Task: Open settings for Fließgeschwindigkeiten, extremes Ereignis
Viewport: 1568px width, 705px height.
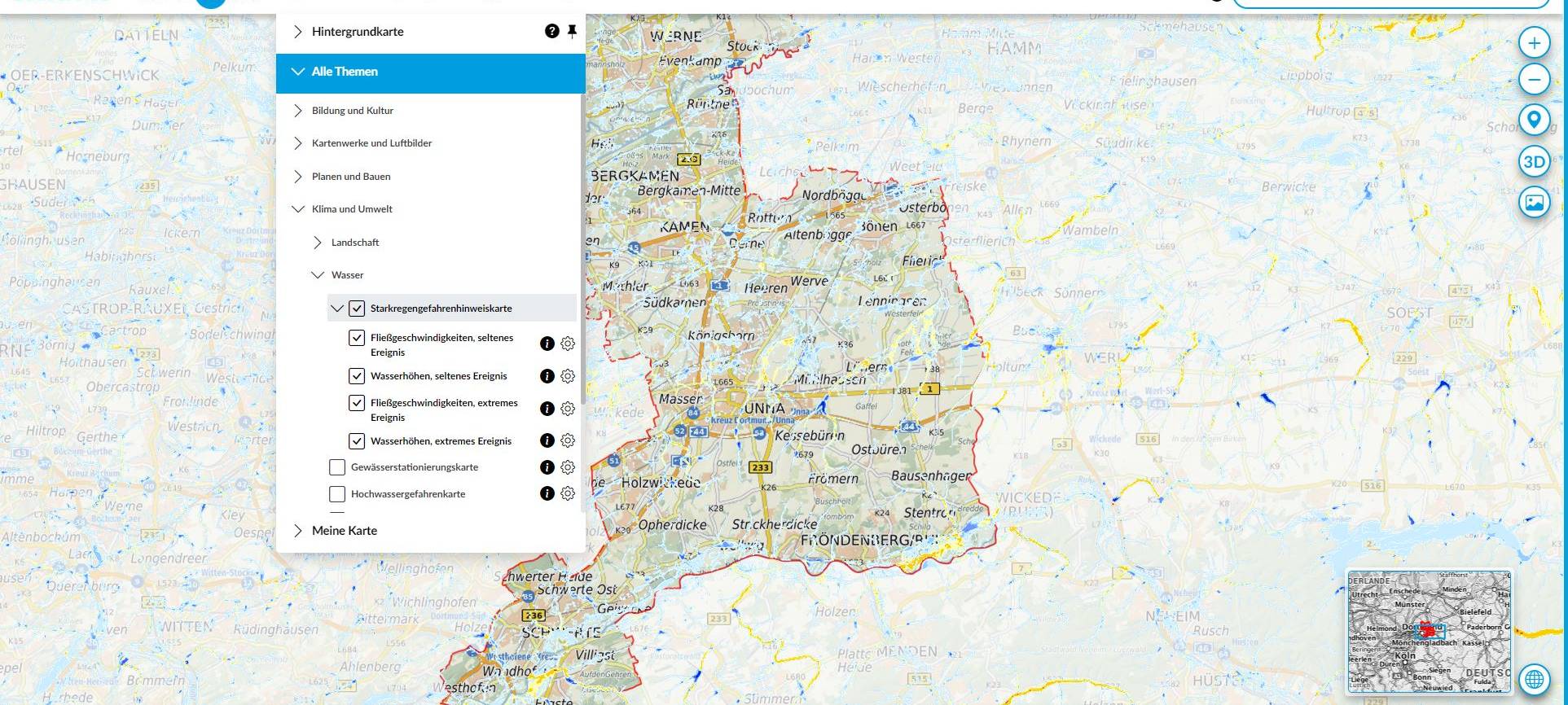Action: 568,409
